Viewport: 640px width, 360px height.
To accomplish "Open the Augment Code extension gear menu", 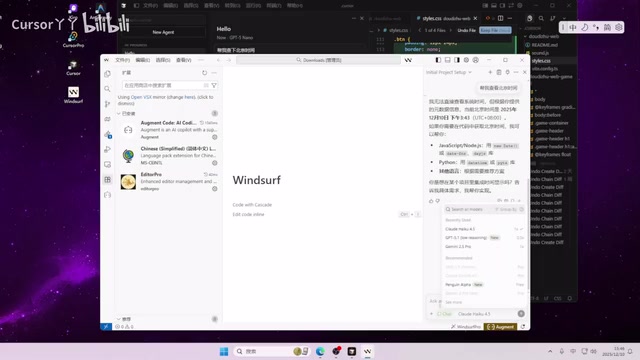I will (215, 137).
